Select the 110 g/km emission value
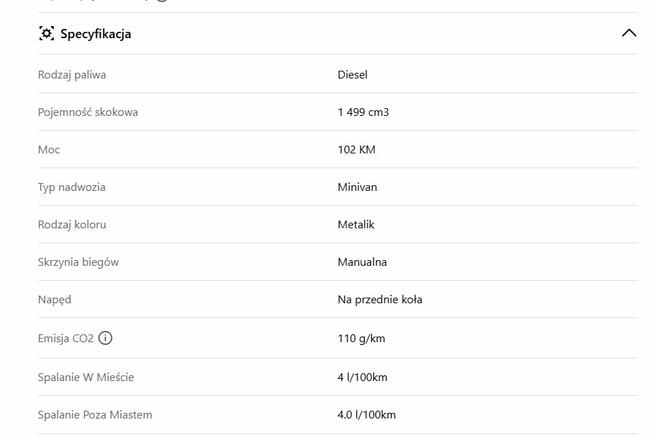The width and height of the screenshot is (654, 439). click(x=361, y=338)
